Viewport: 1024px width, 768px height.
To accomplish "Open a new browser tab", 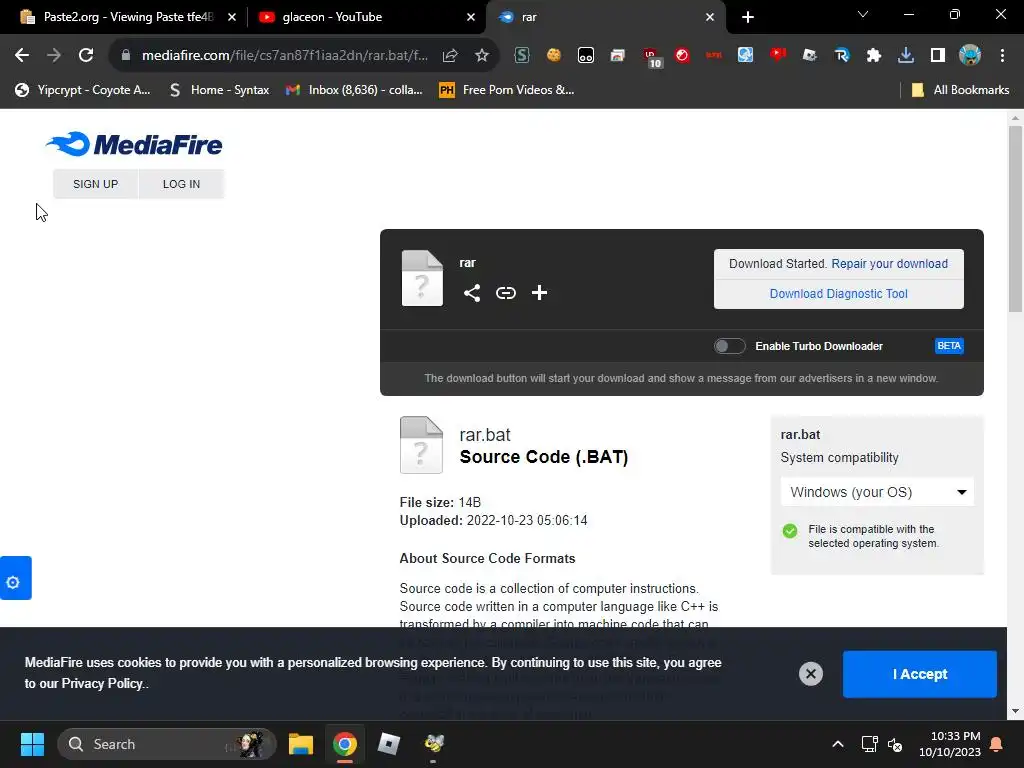I will coord(748,17).
